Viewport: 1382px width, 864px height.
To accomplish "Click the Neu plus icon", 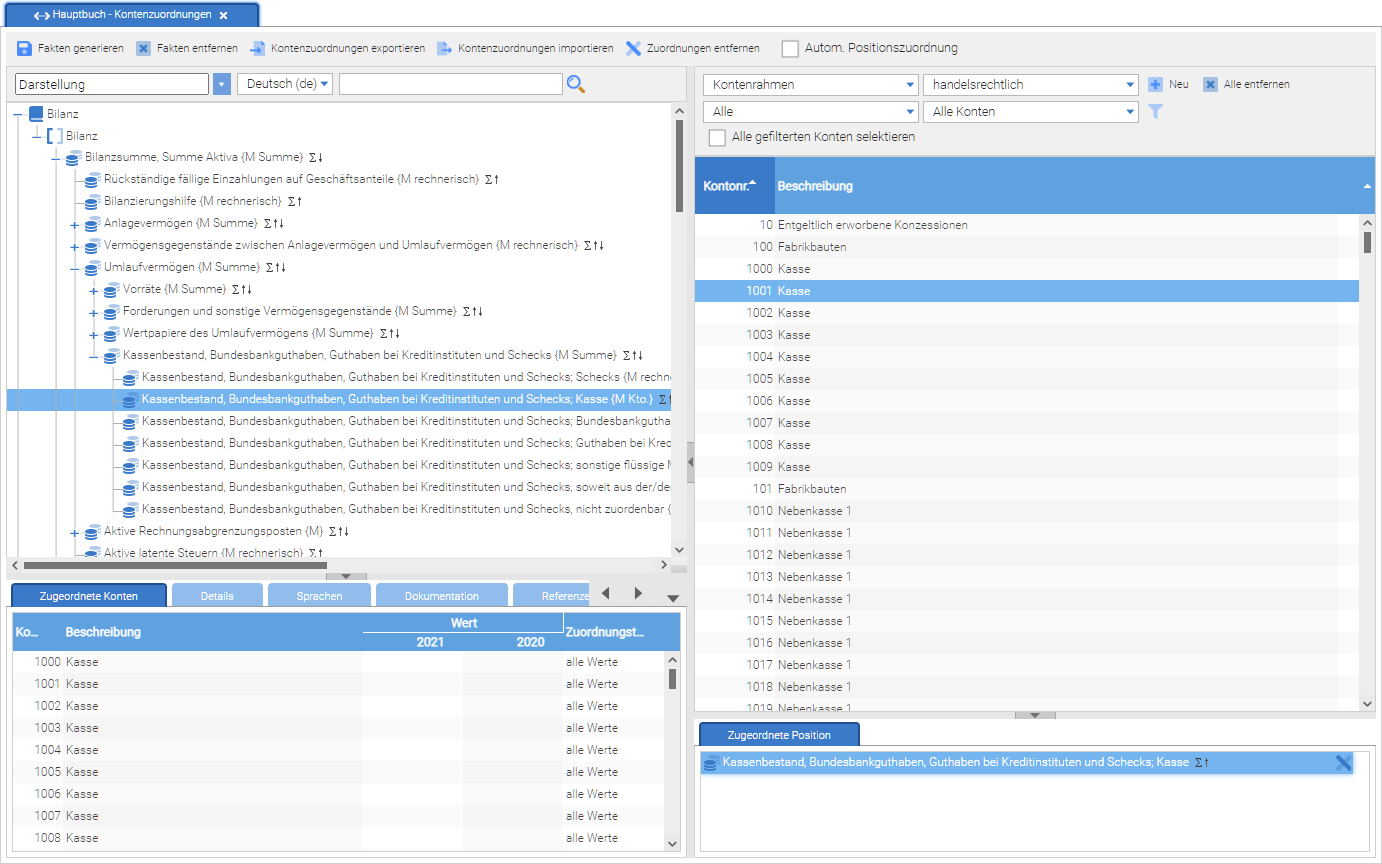I will click(x=1155, y=85).
